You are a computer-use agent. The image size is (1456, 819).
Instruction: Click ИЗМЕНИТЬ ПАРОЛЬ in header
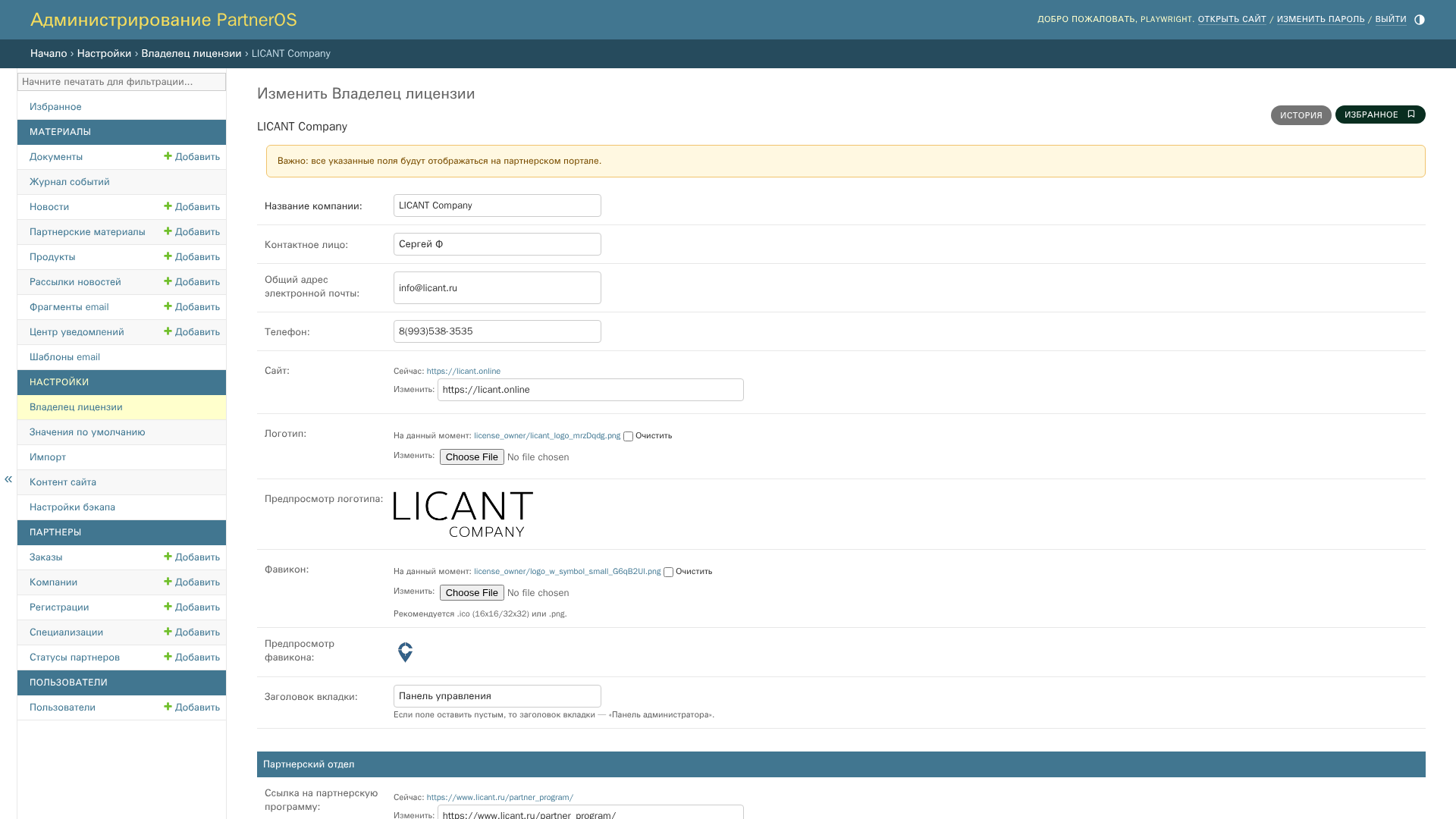click(1320, 20)
